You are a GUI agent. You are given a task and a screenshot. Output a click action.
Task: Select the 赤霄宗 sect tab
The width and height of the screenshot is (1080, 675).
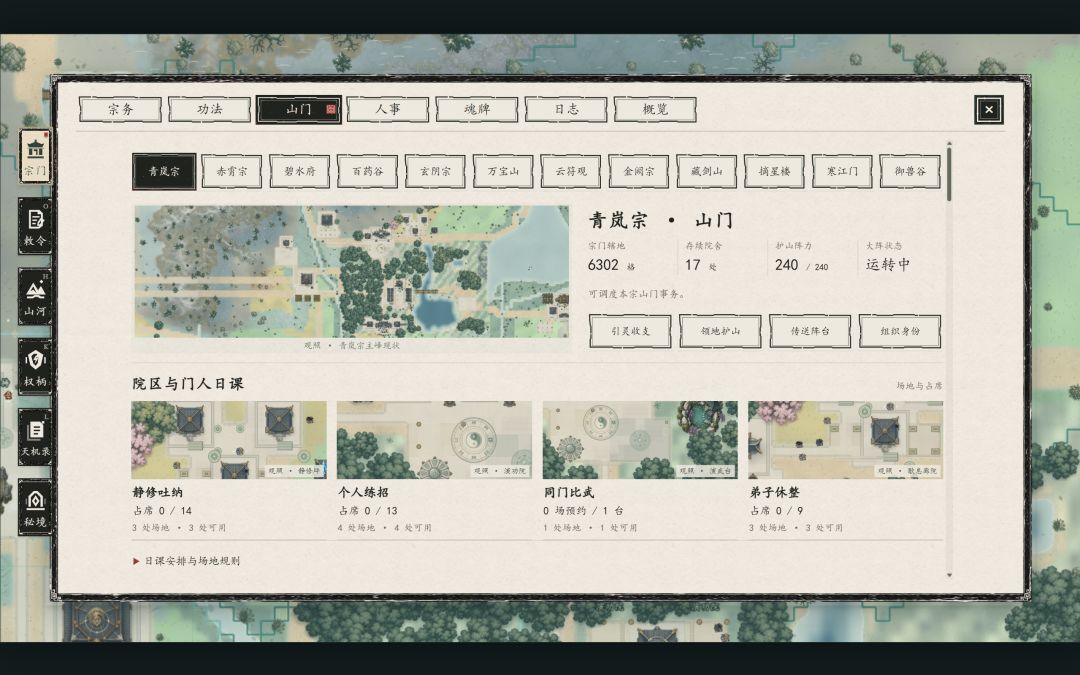(x=231, y=172)
